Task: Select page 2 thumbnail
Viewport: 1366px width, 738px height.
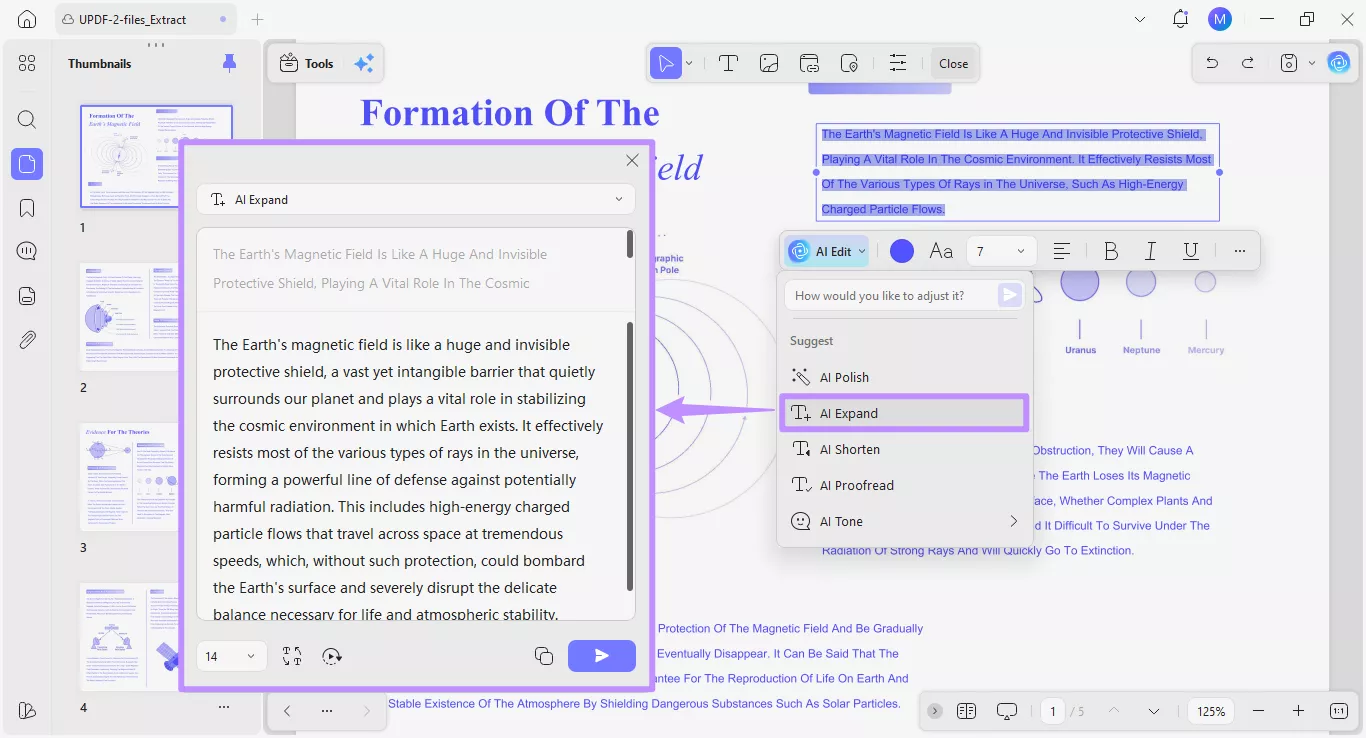Action: (130, 317)
